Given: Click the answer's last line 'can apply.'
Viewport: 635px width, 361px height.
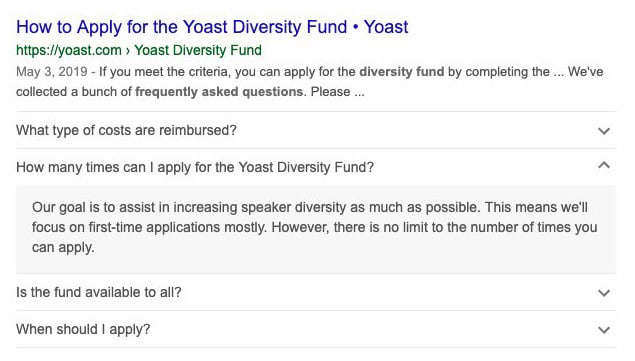Looking at the screenshot, I should pos(63,248).
